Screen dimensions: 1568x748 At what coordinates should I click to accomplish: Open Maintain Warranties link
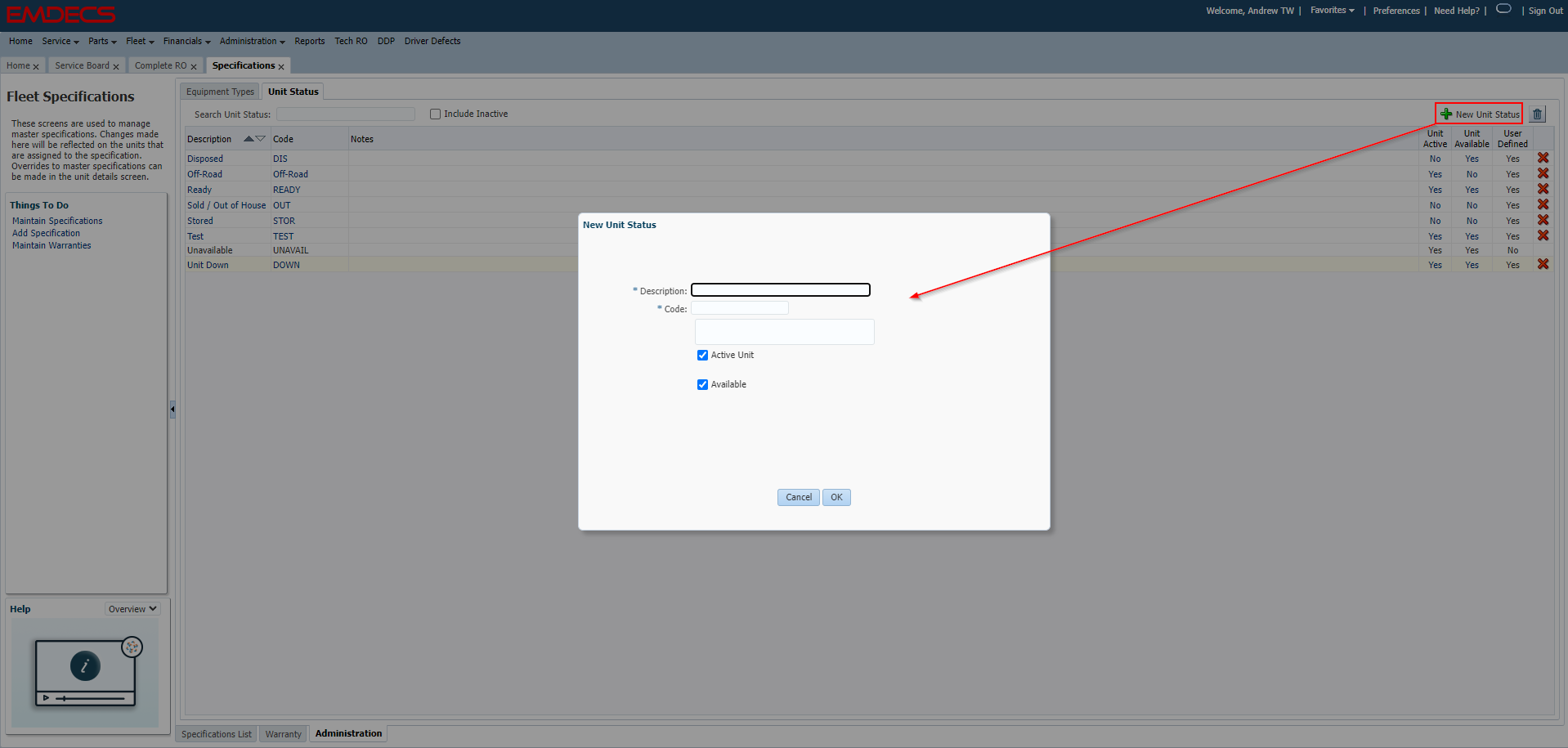tap(52, 245)
